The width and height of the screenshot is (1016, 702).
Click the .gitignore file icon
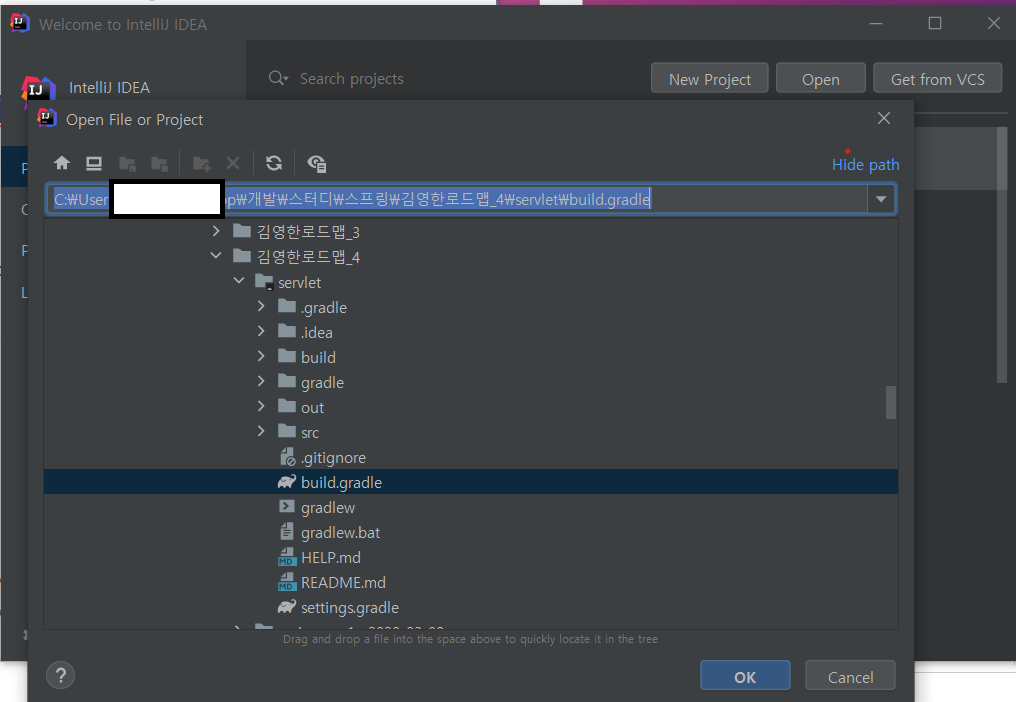[x=287, y=457]
